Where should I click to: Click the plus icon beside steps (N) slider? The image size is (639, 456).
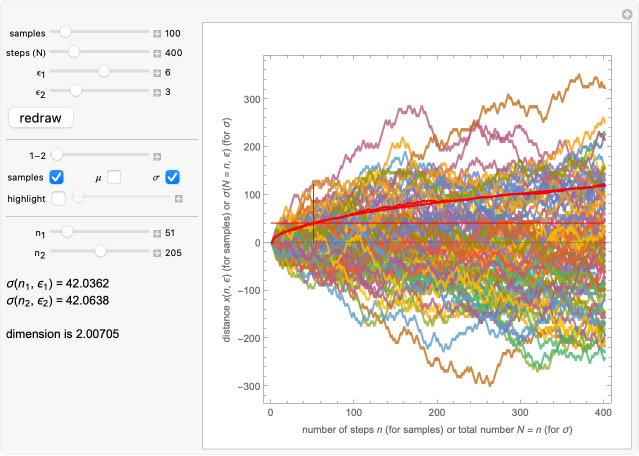[157, 52]
